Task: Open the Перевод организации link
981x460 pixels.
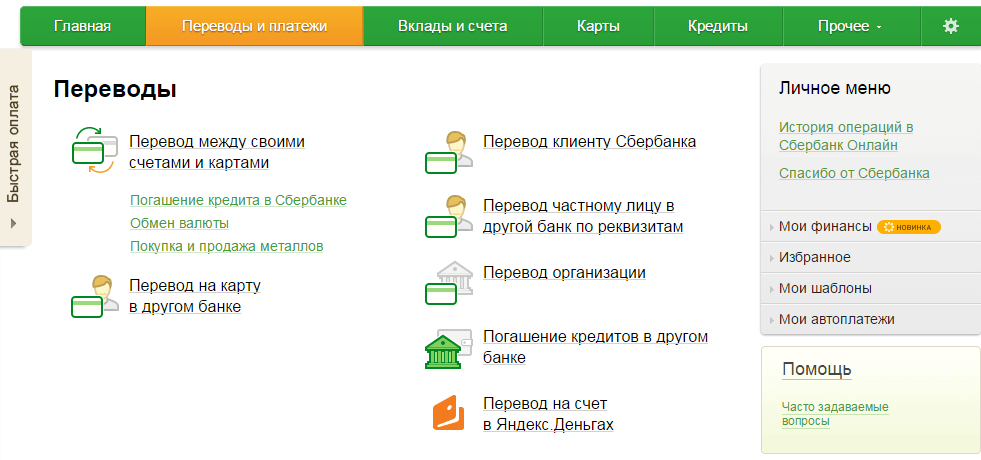Action: point(564,273)
